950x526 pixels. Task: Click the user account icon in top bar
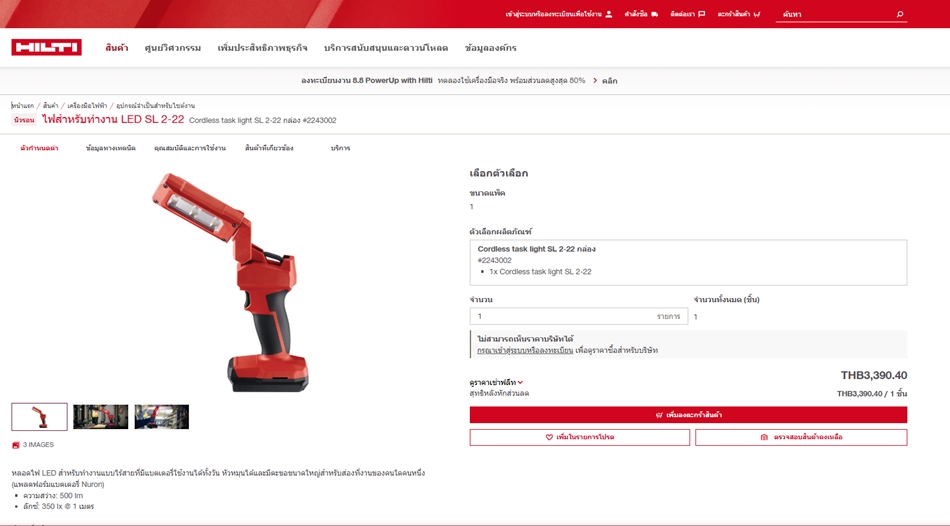click(609, 14)
